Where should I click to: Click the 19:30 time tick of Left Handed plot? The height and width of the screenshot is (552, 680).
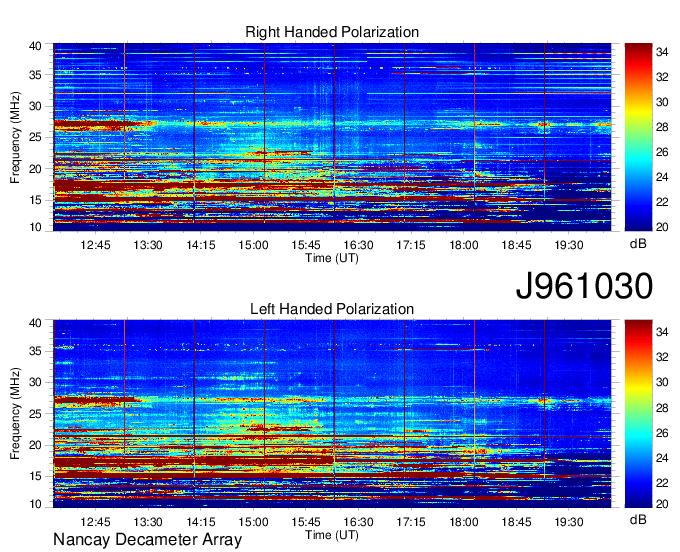569,522
